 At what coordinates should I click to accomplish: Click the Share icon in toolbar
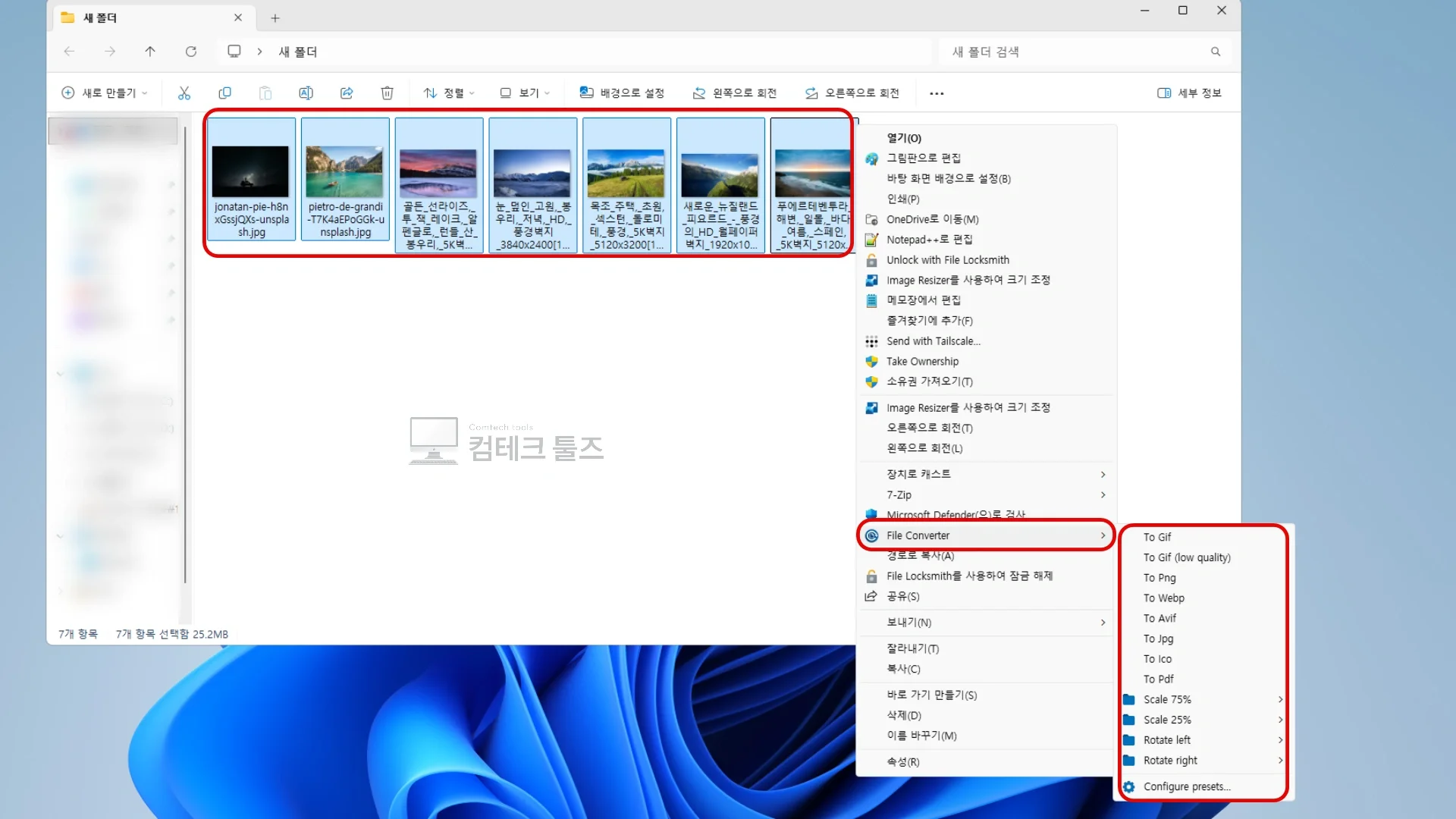point(347,93)
